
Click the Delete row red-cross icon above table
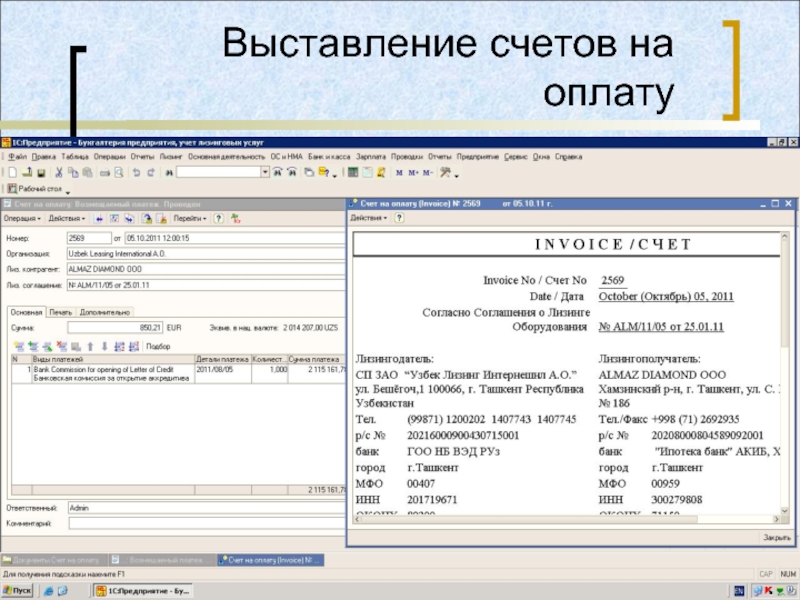click(x=62, y=346)
